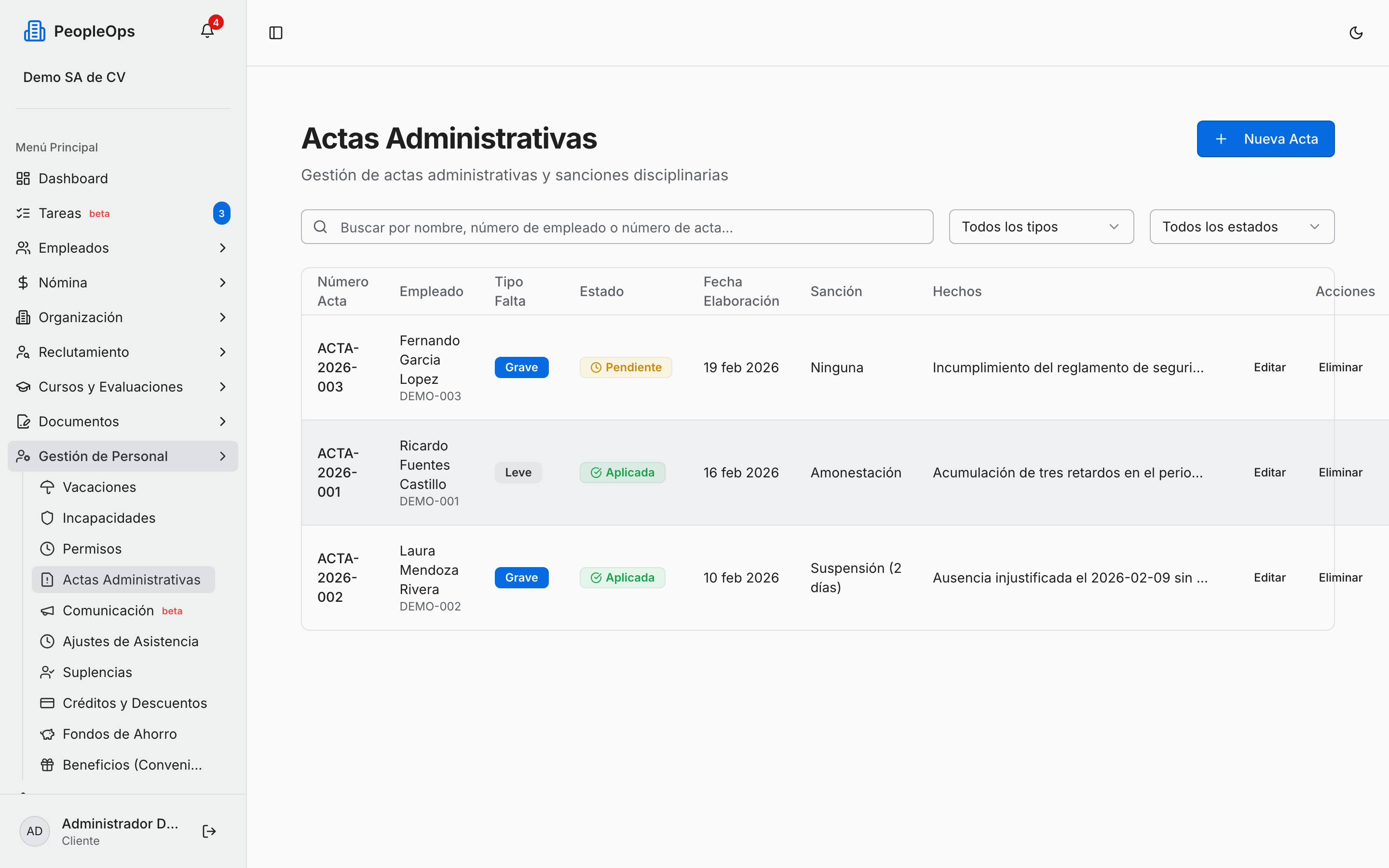1389x868 pixels.
Task: Open Suplencias submenu item
Action: (123, 672)
